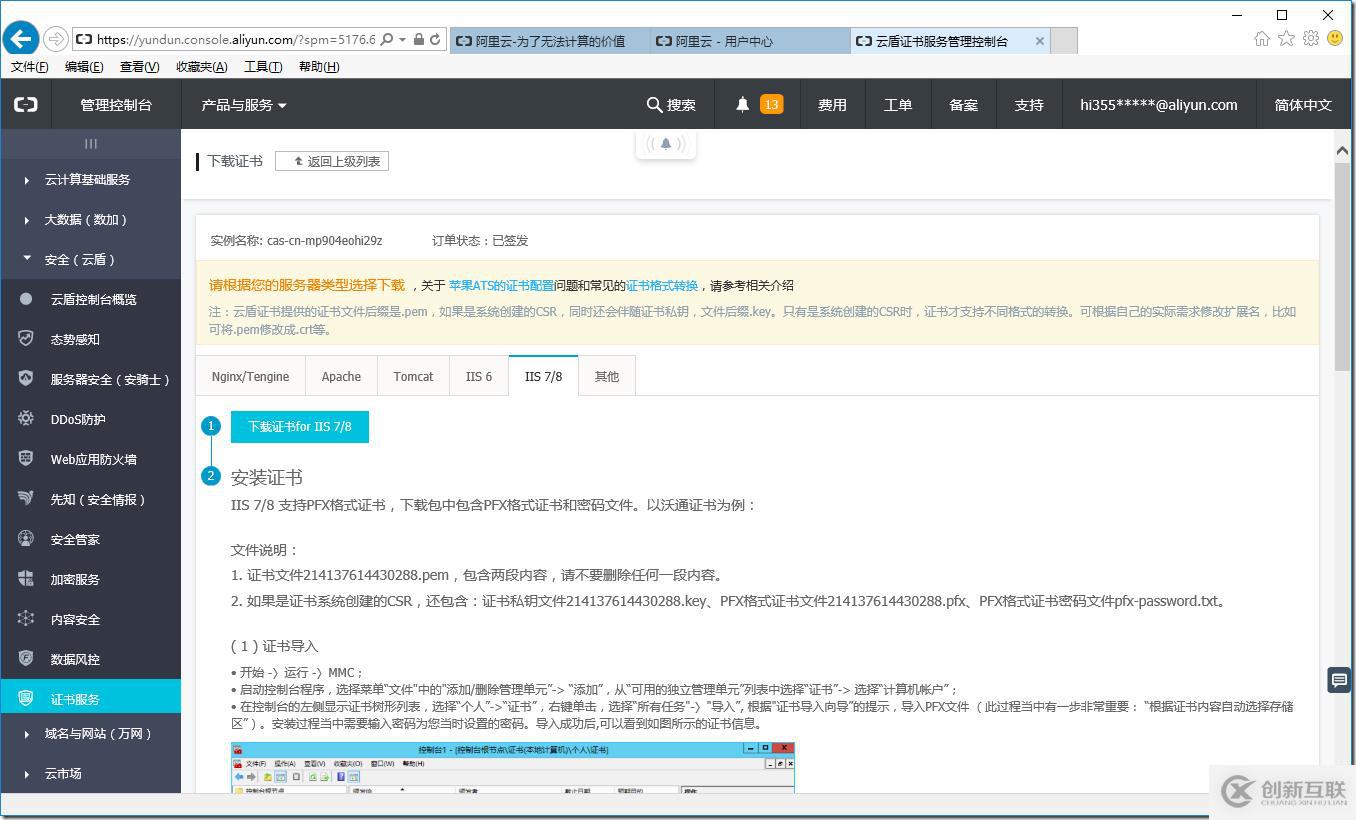
Task: Open 费用 in console header
Action: 832,104
